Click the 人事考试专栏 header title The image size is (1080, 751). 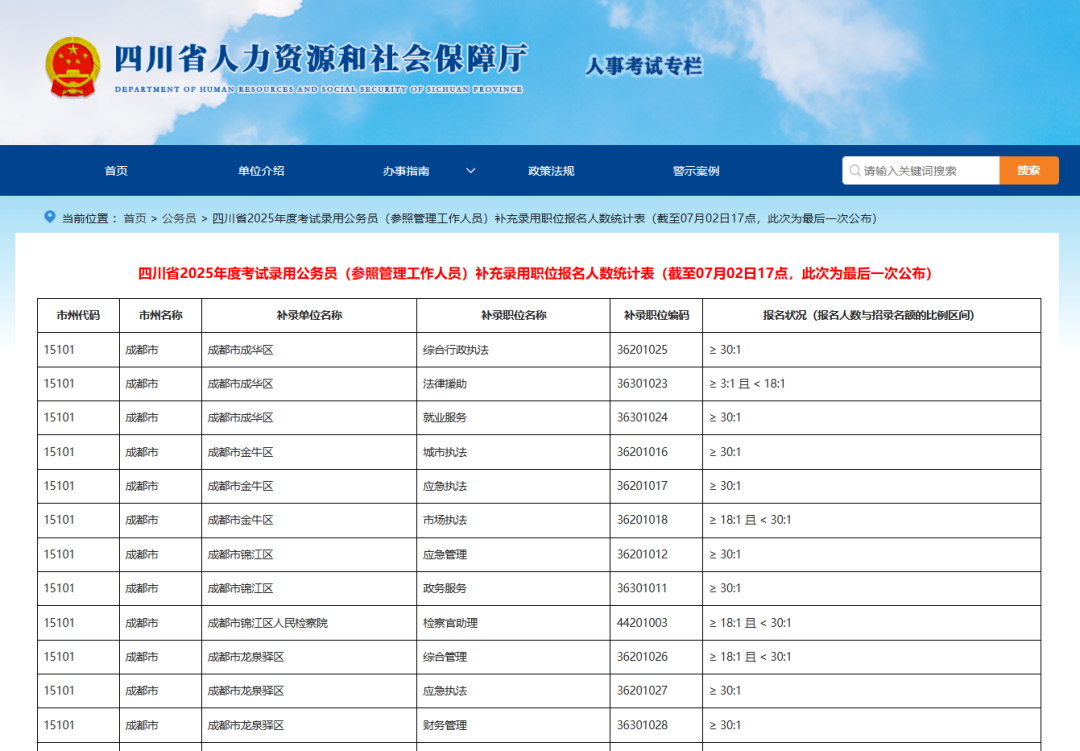coord(644,67)
